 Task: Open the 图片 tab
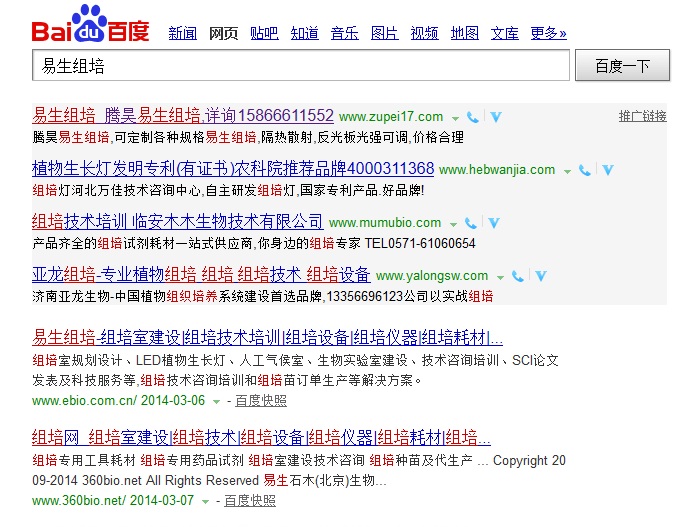point(385,33)
